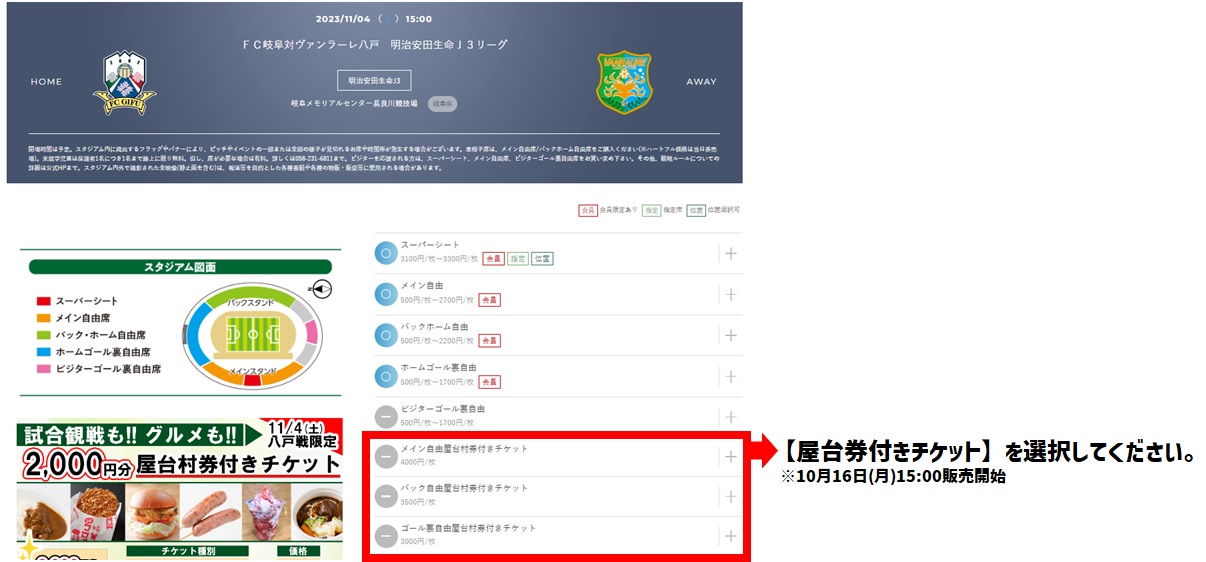Expand the スーパーシート row with plus sign
The image size is (1206, 562).
coord(731,253)
